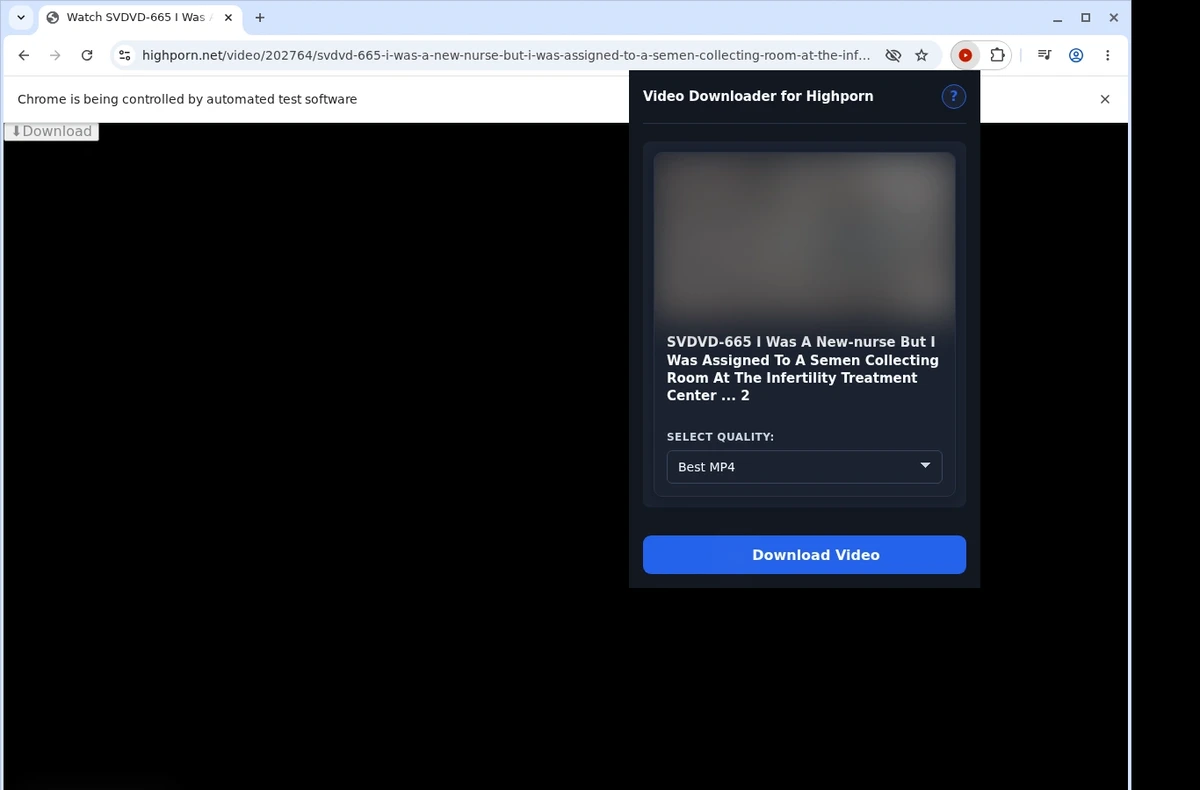Minimize the Chrome window
Screen dimensions: 1200x790
[x=1058, y=18]
